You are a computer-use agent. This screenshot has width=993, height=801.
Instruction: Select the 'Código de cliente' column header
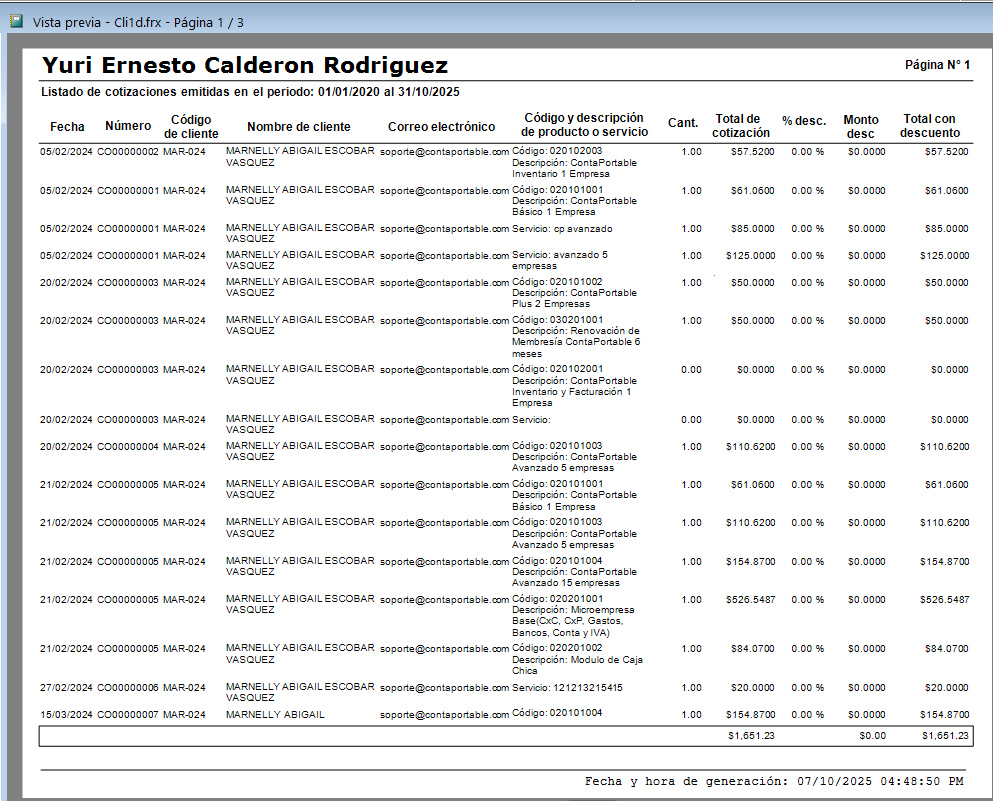pyautogui.click(x=191, y=127)
